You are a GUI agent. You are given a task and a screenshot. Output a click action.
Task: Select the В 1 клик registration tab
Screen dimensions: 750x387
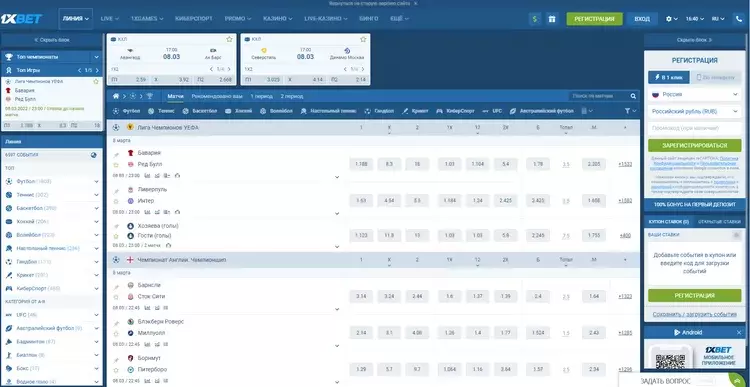[669, 77]
